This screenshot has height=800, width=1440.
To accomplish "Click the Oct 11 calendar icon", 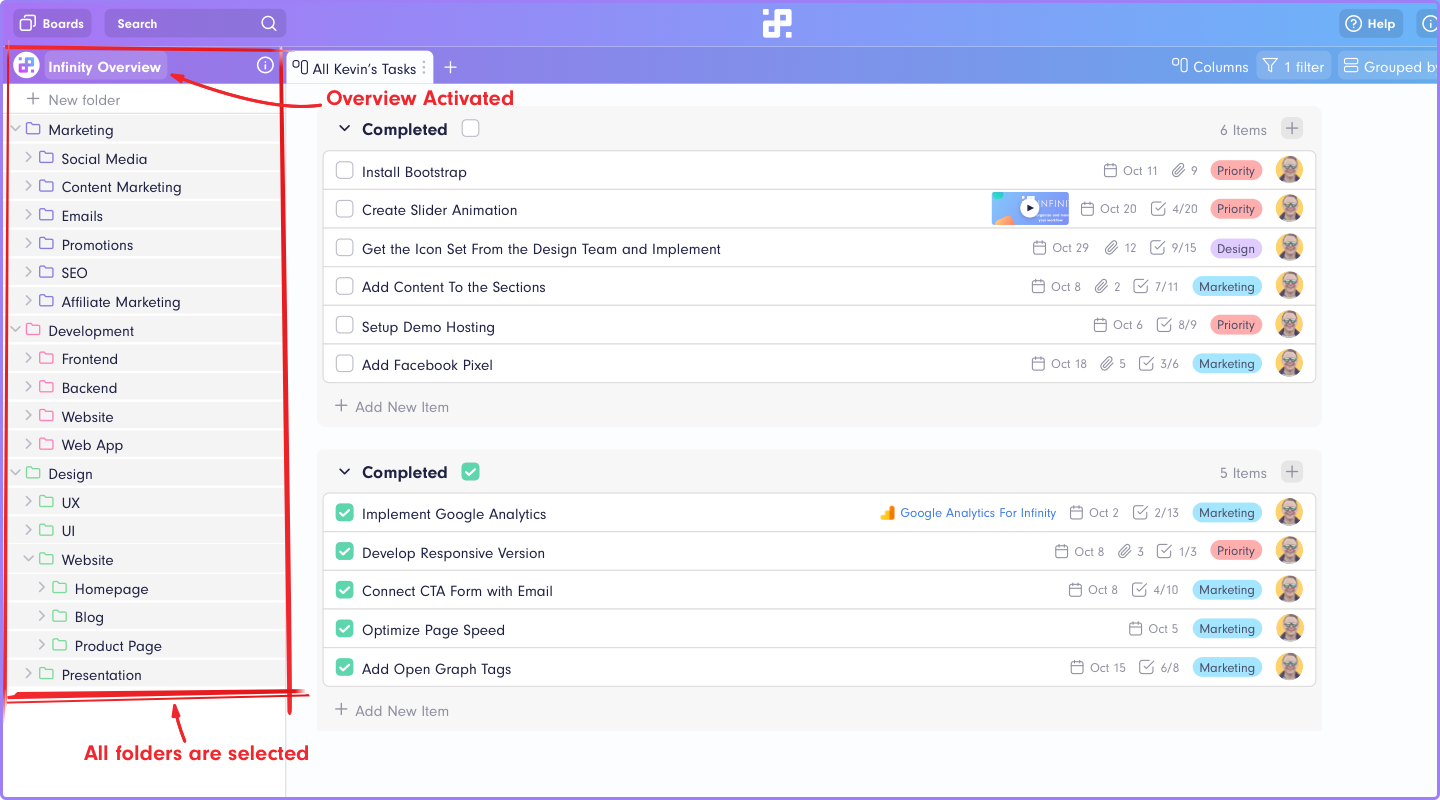I will [1110, 171].
